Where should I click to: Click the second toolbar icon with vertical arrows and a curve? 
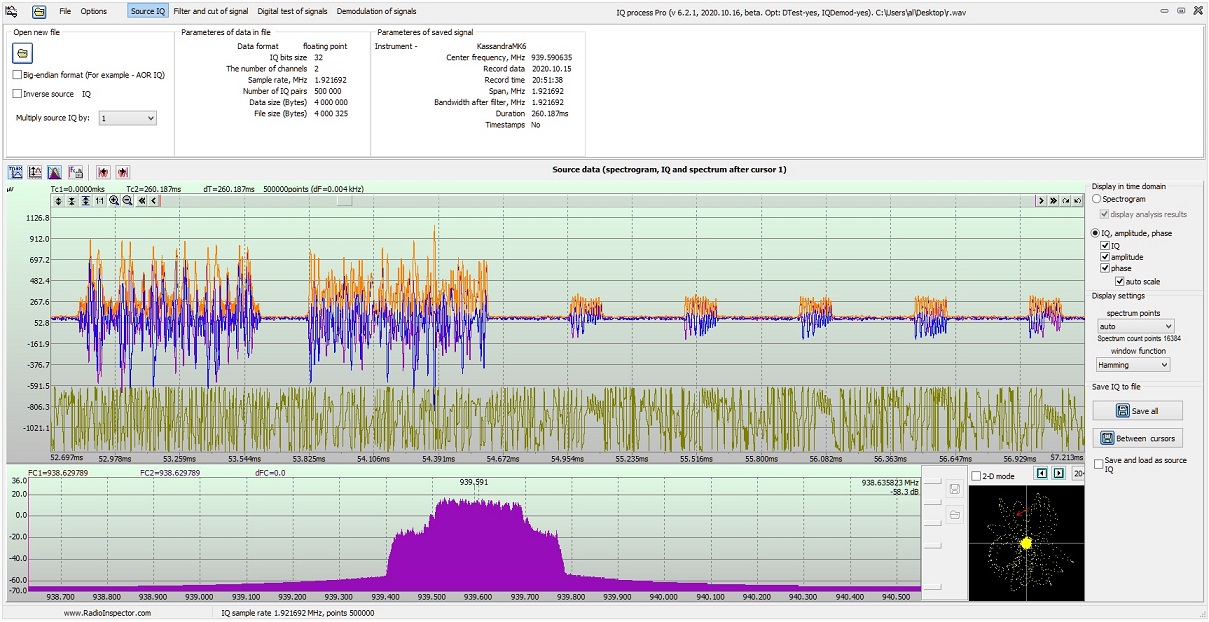tap(35, 172)
